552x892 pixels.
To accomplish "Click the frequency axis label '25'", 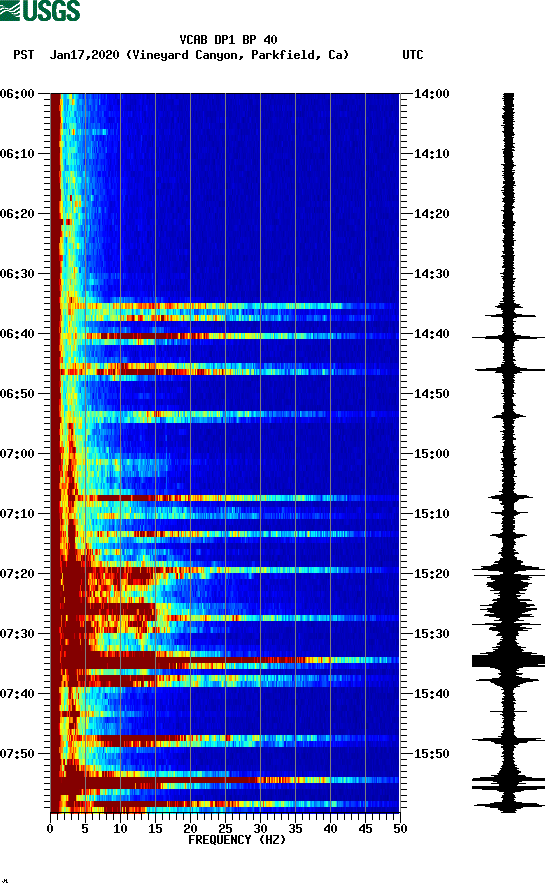I will click(225, 829).
